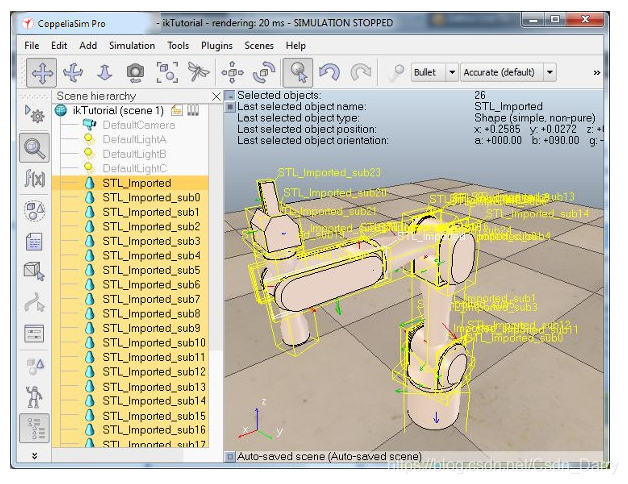Open user parameters dialog icon

[34, 333]
